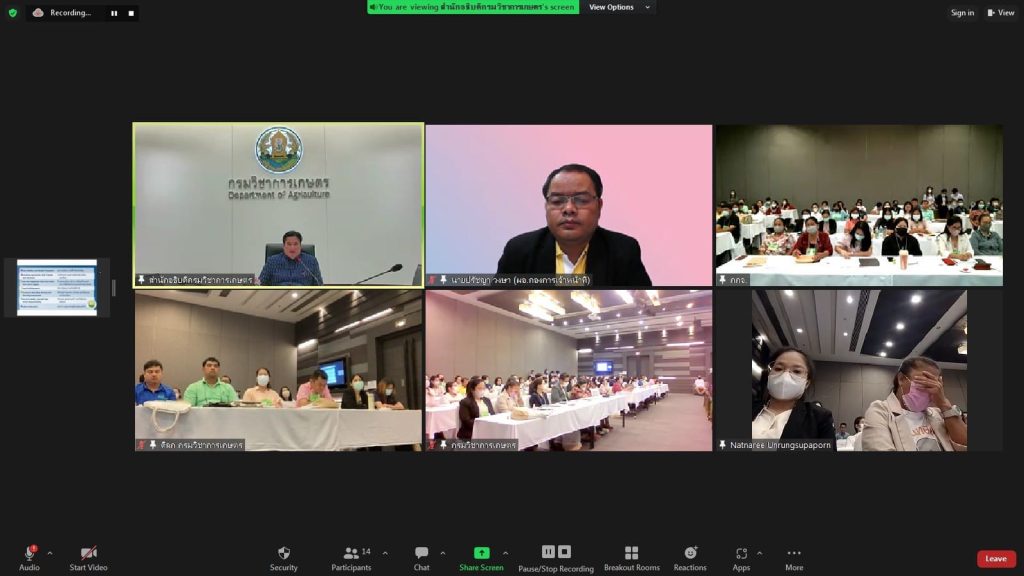Open the Reactions menu
Image resolution: width=1024 pixels, height=576 pixels.
point(690,553)
